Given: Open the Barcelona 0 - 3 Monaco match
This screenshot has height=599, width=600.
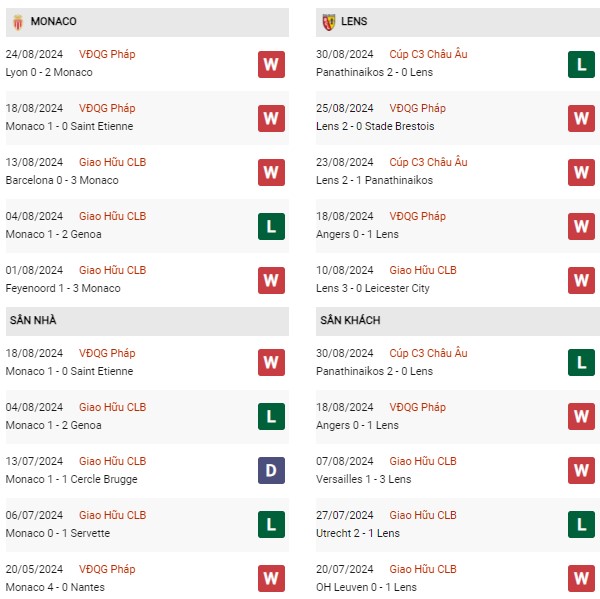Looking at the screenshot, I should [x=62, y=180].
